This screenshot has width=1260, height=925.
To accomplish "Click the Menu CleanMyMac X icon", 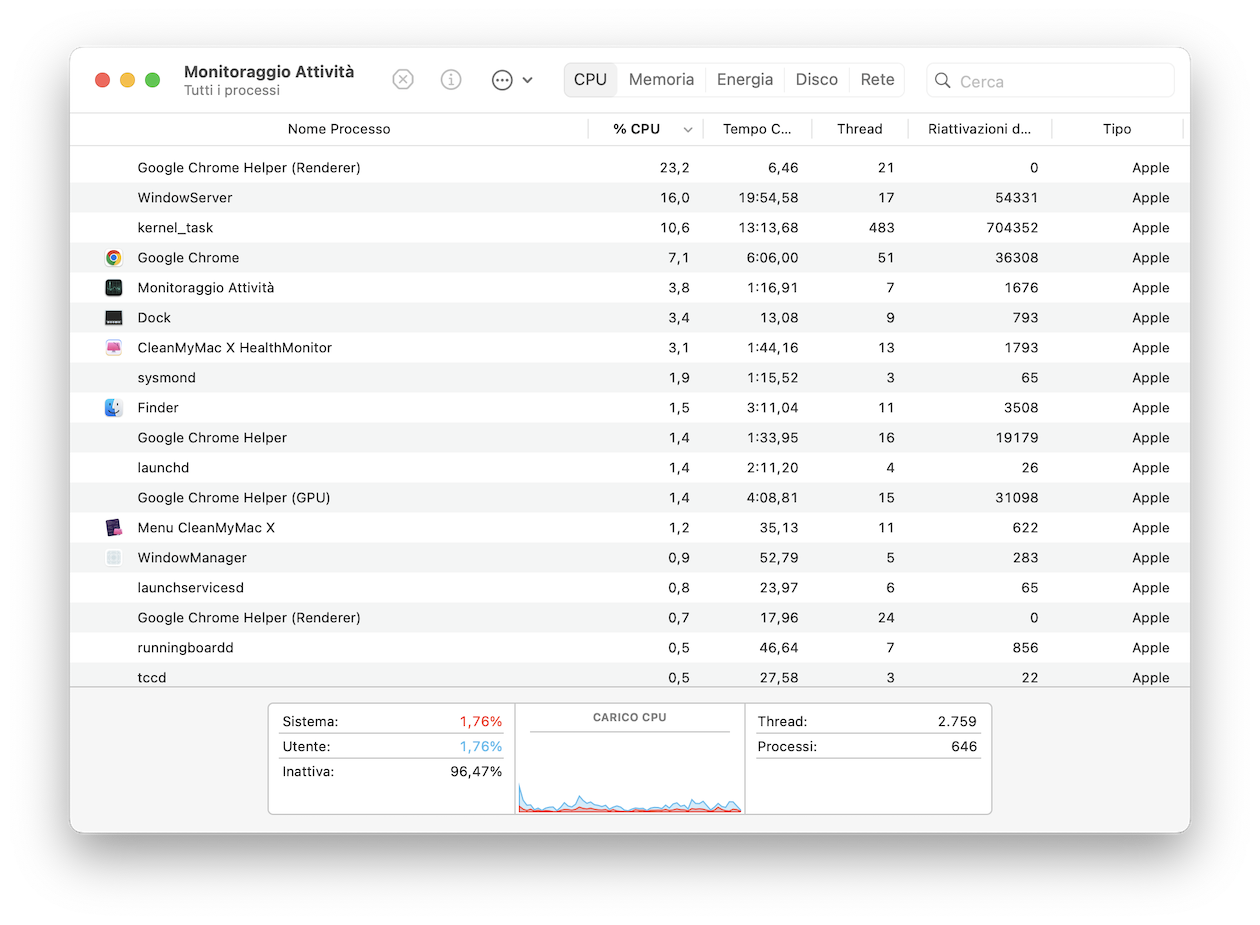I will point(113,528).
